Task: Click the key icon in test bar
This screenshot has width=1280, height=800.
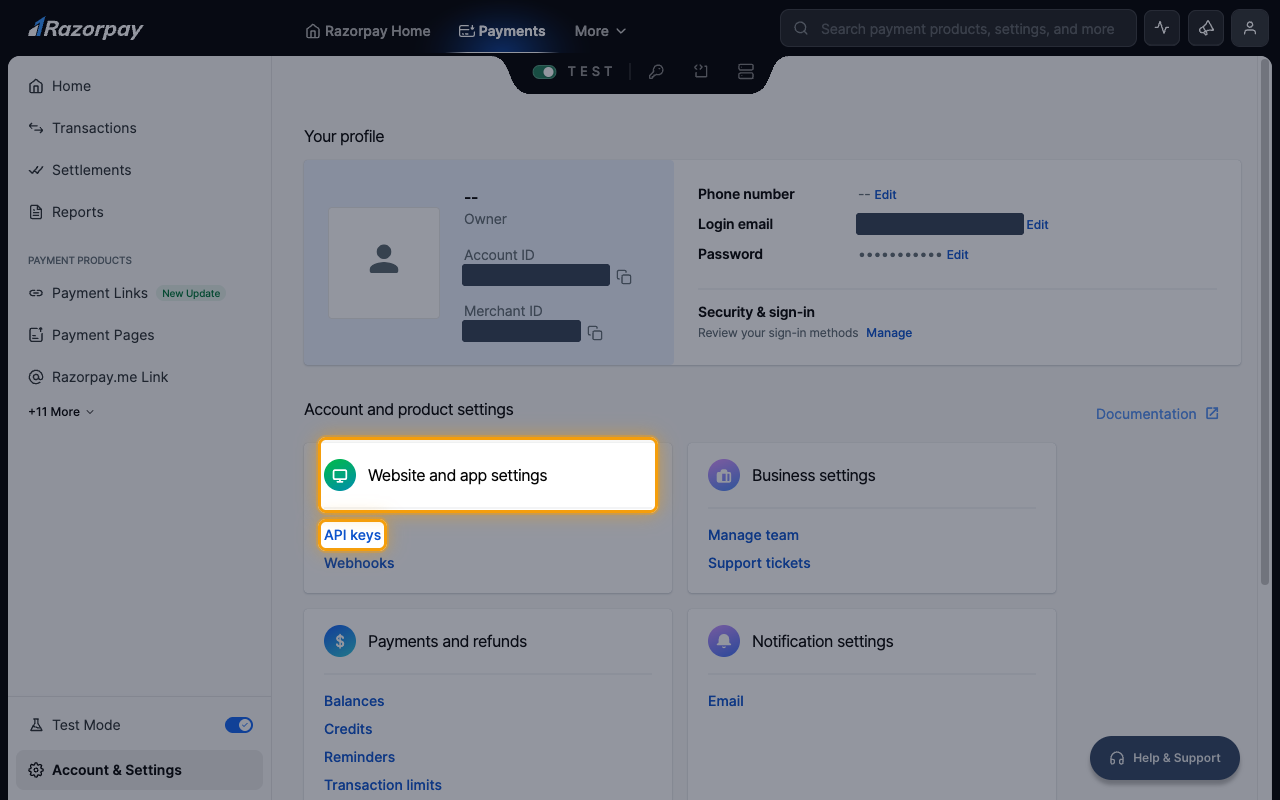Action: [x=656, y=72]
